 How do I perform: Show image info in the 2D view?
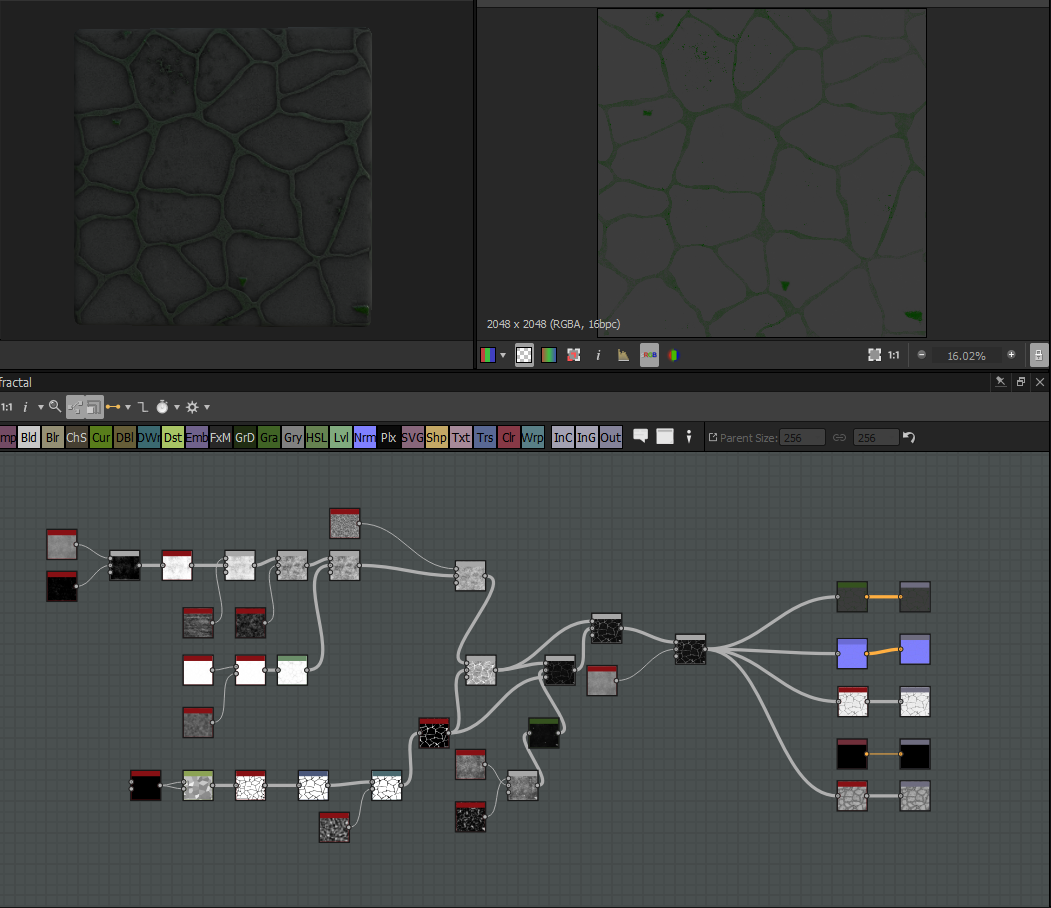tap(598, 355)
